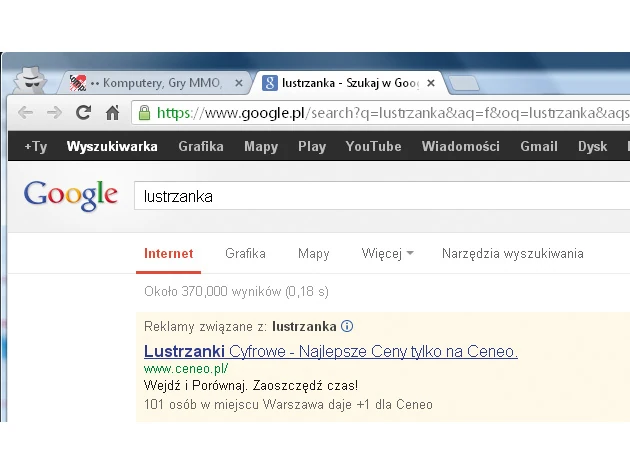This screenshot has width=630, height=473.
Task: Click the Google favicon on lustrzanka tab
Action: point(270,83)
